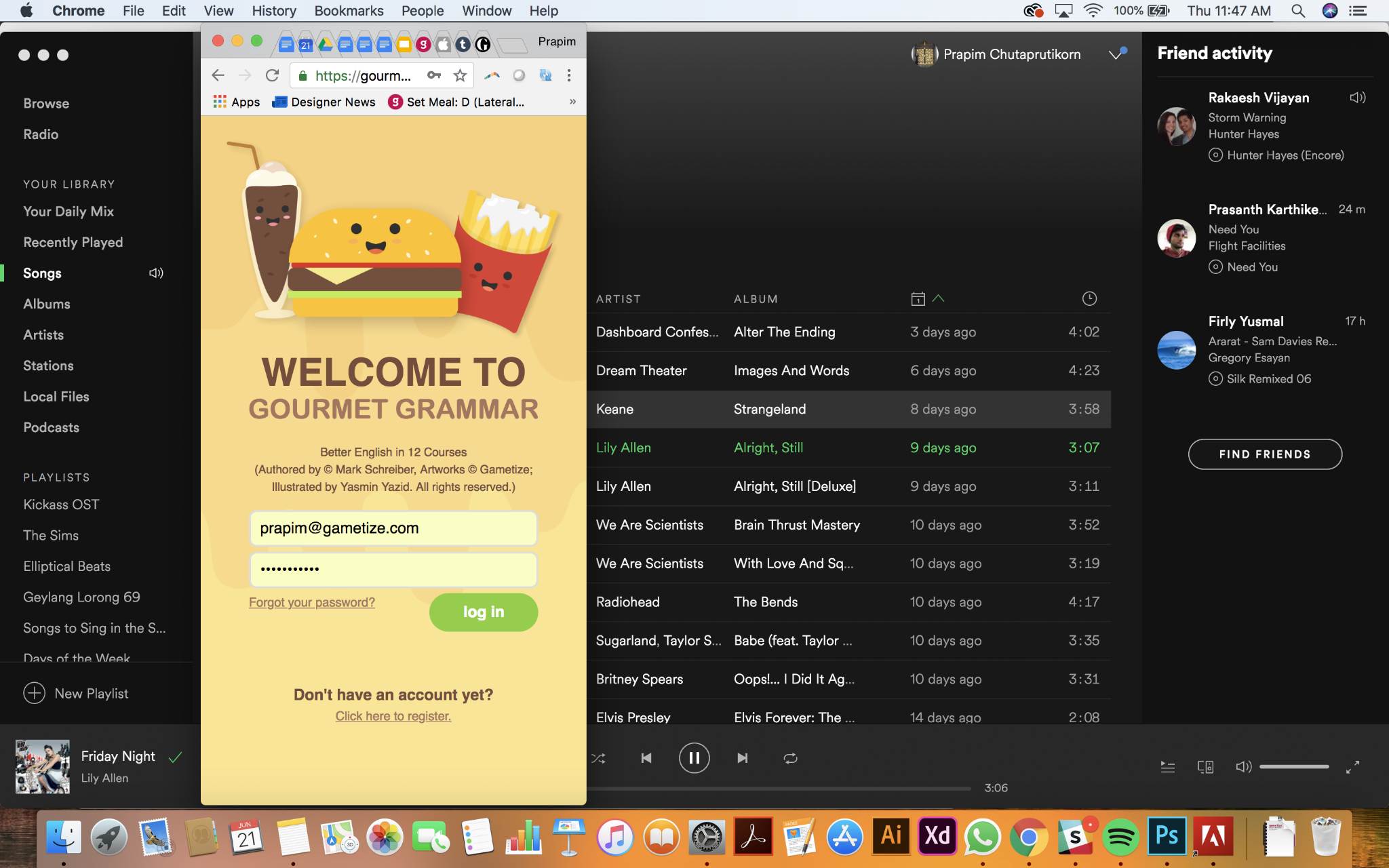This screenshot has width=1389, height=868.
Task: Open WhatsApp from the Dock
Action: [983, 837]
